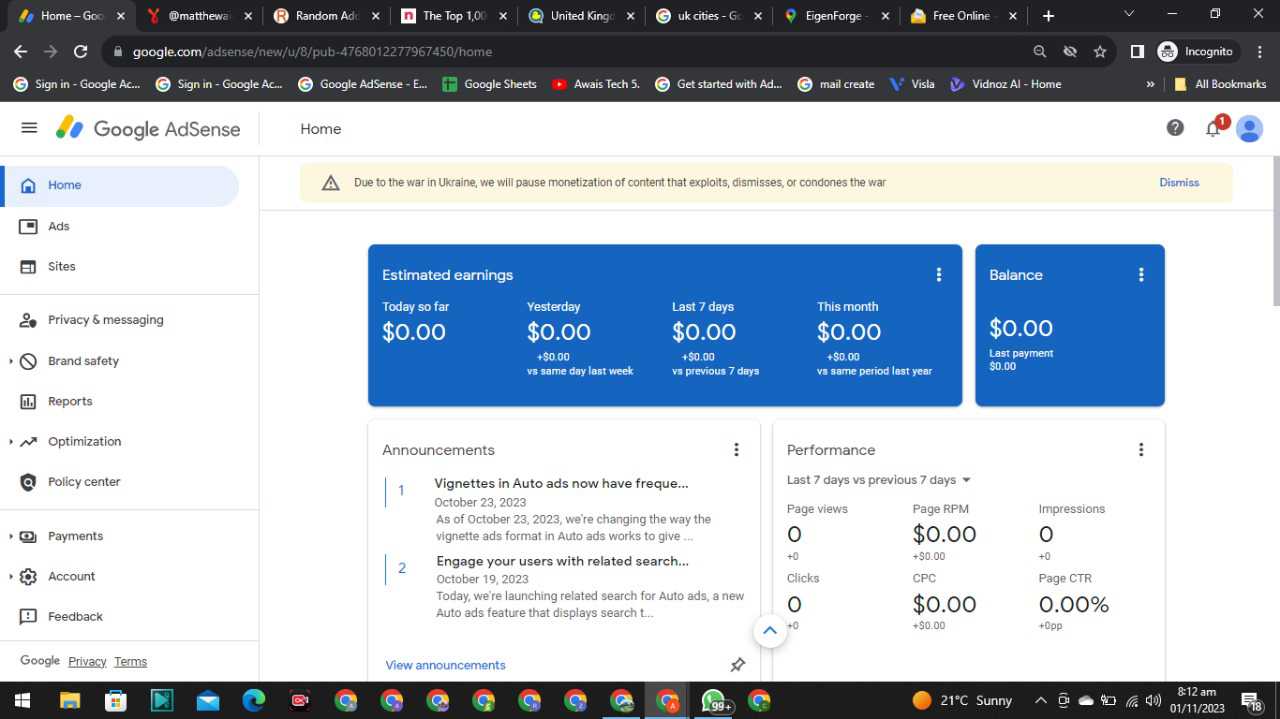
Task: Open Chrome's three-dot menu
Action: click(x=1260, y=51)
